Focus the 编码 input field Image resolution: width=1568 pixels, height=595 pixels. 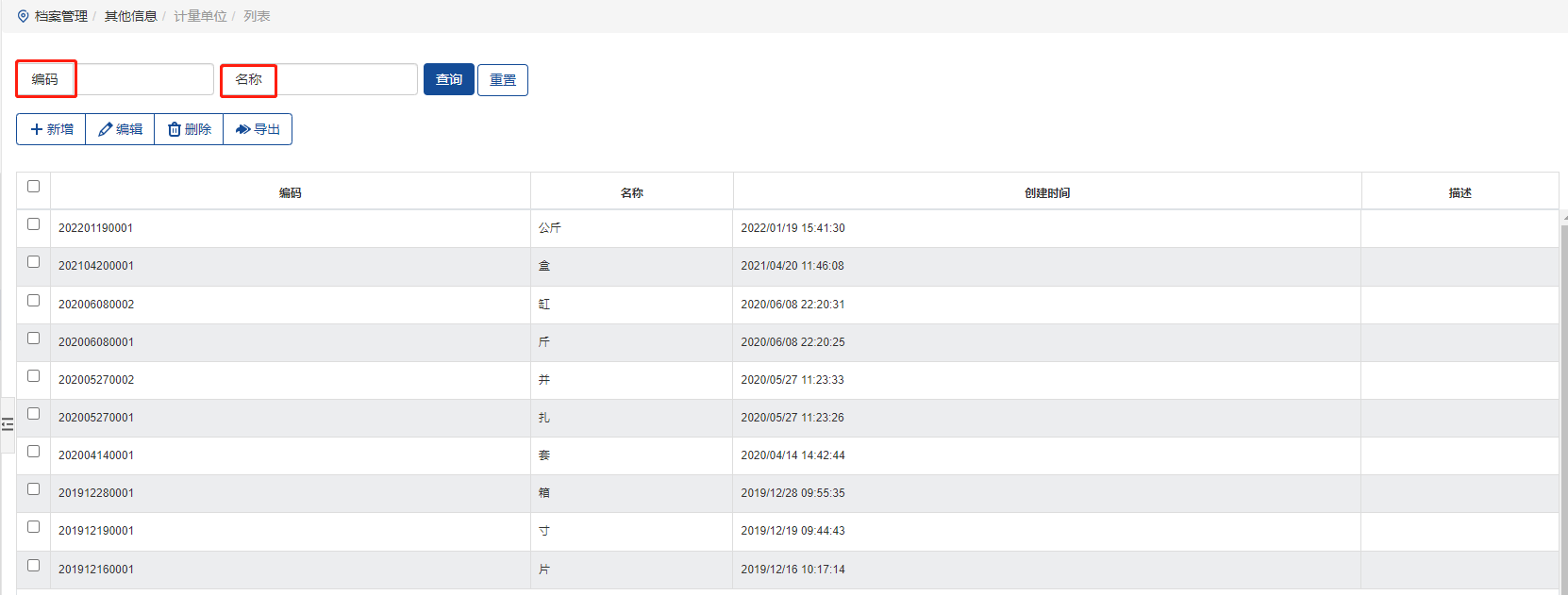tap(144, 79)
